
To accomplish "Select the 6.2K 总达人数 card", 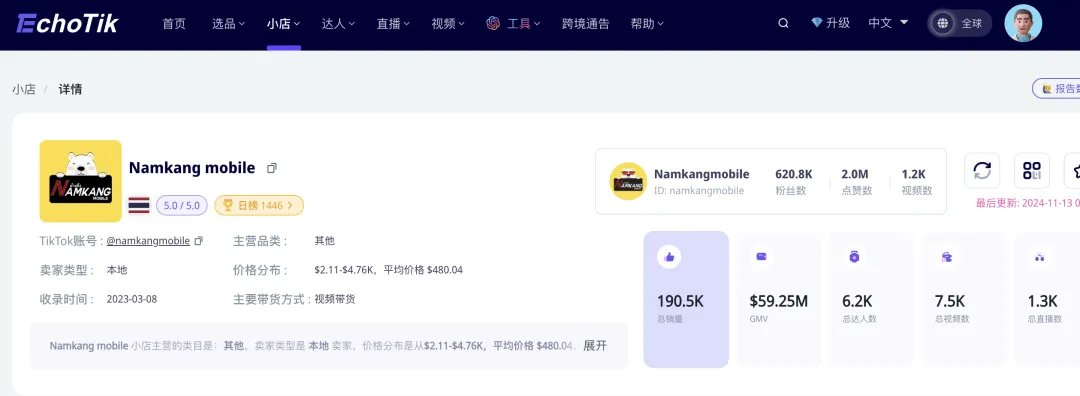I will point(871,300).
